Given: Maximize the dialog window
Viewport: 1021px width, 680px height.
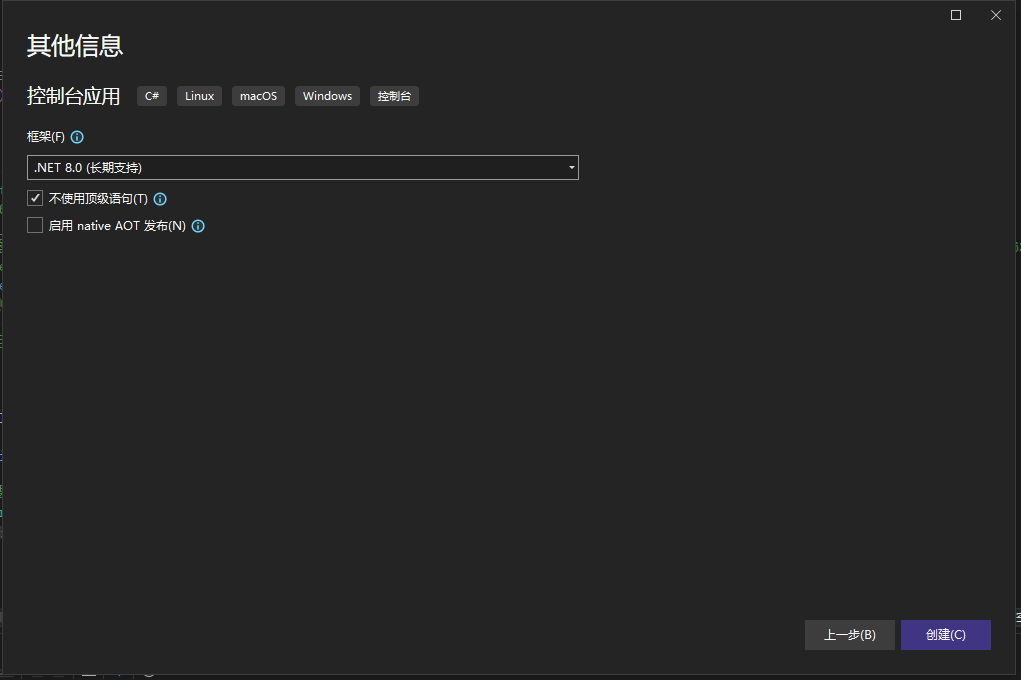Looking at the screenshot, I should tap(956, 15).
